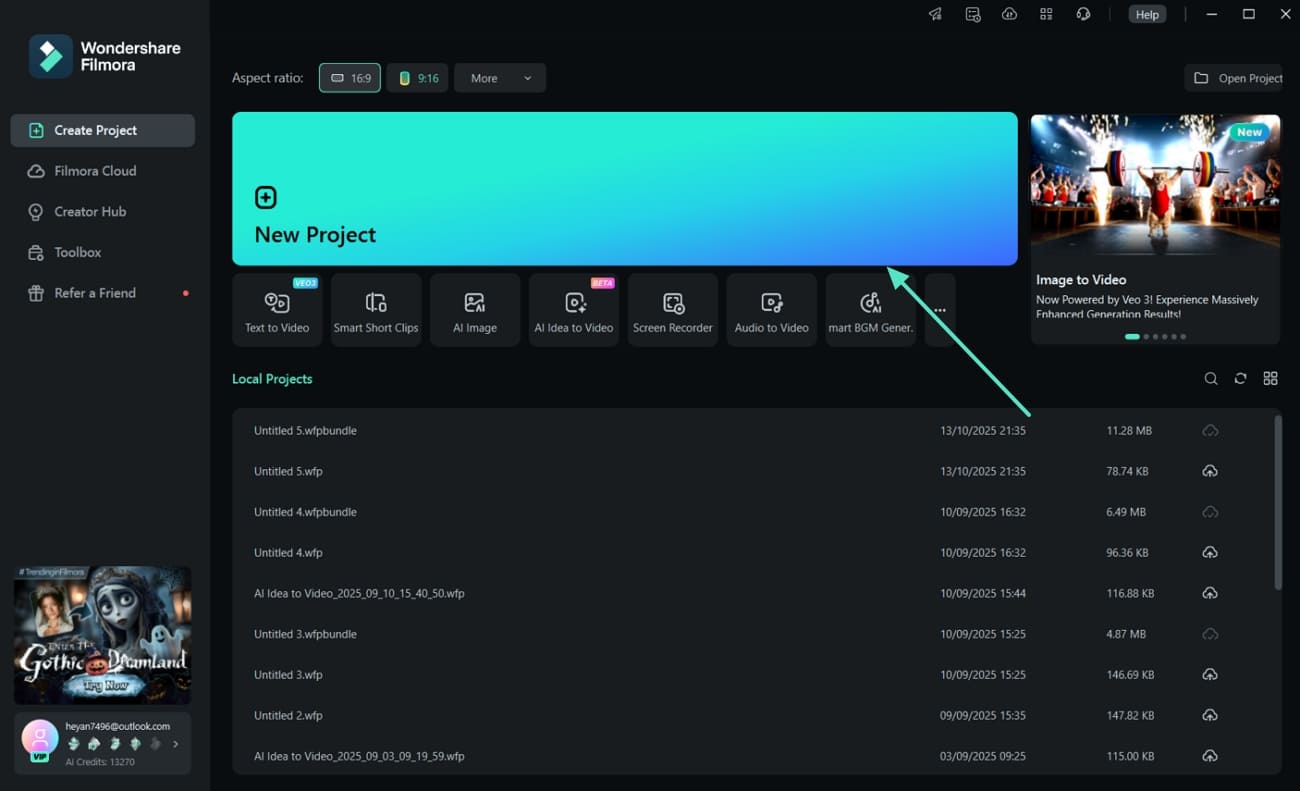Open the apps grid icon in title bar

(1047, 14)
